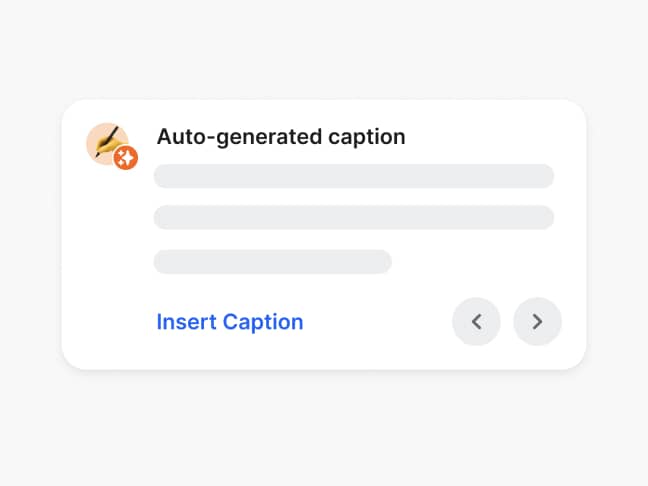This screenshot has width=648, height=486.
Task: Click the top gray caption text bar
Action: 353,176
